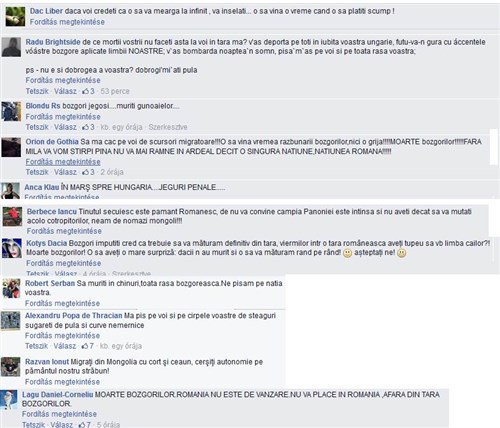Click like thumb icon on Blondu Rs comment
Viewport: 500px width, 428px height.
coord(85,127)
